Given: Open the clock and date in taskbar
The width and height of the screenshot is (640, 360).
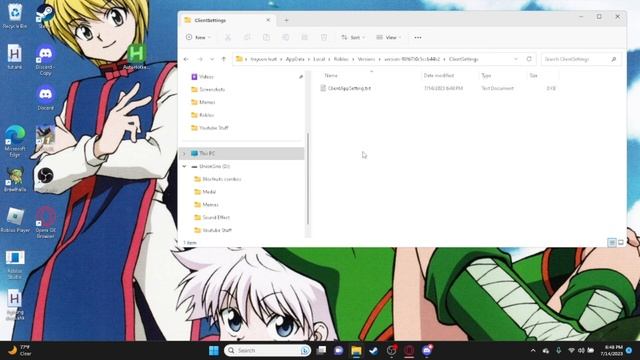Looking at the screenshot, I should (612, 351).
